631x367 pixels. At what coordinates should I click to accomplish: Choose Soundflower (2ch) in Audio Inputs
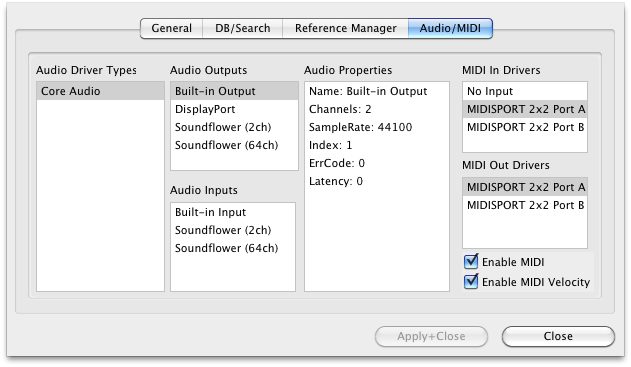tap(233, 230)
